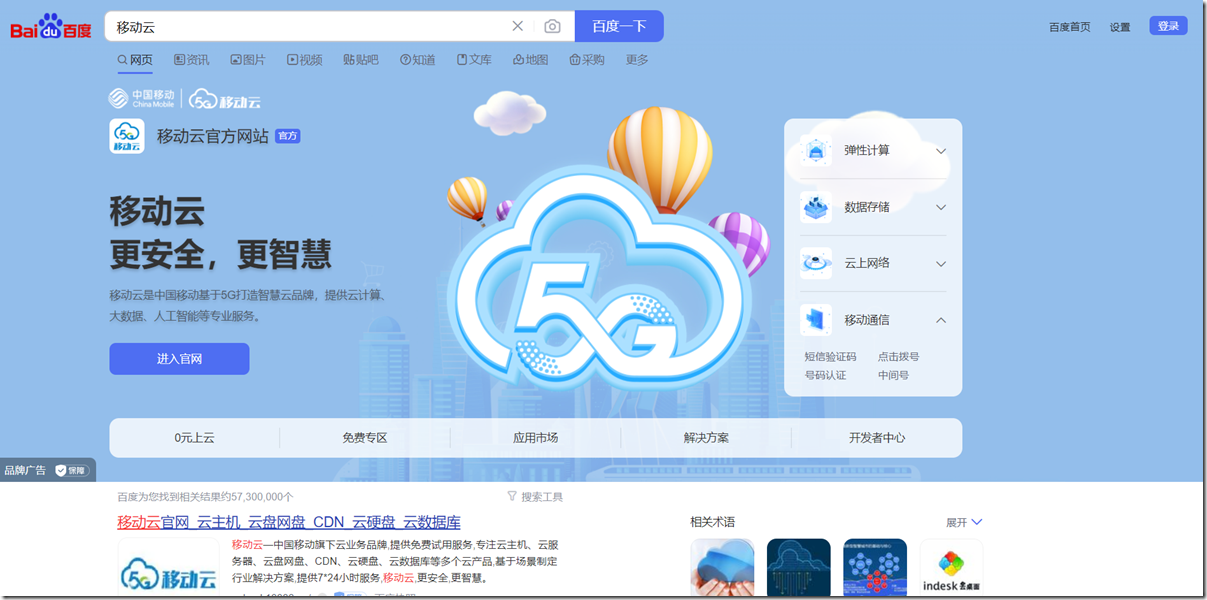Click the Baidu logo
This screenshot has height=600, width=1207.
click(50, 26)
